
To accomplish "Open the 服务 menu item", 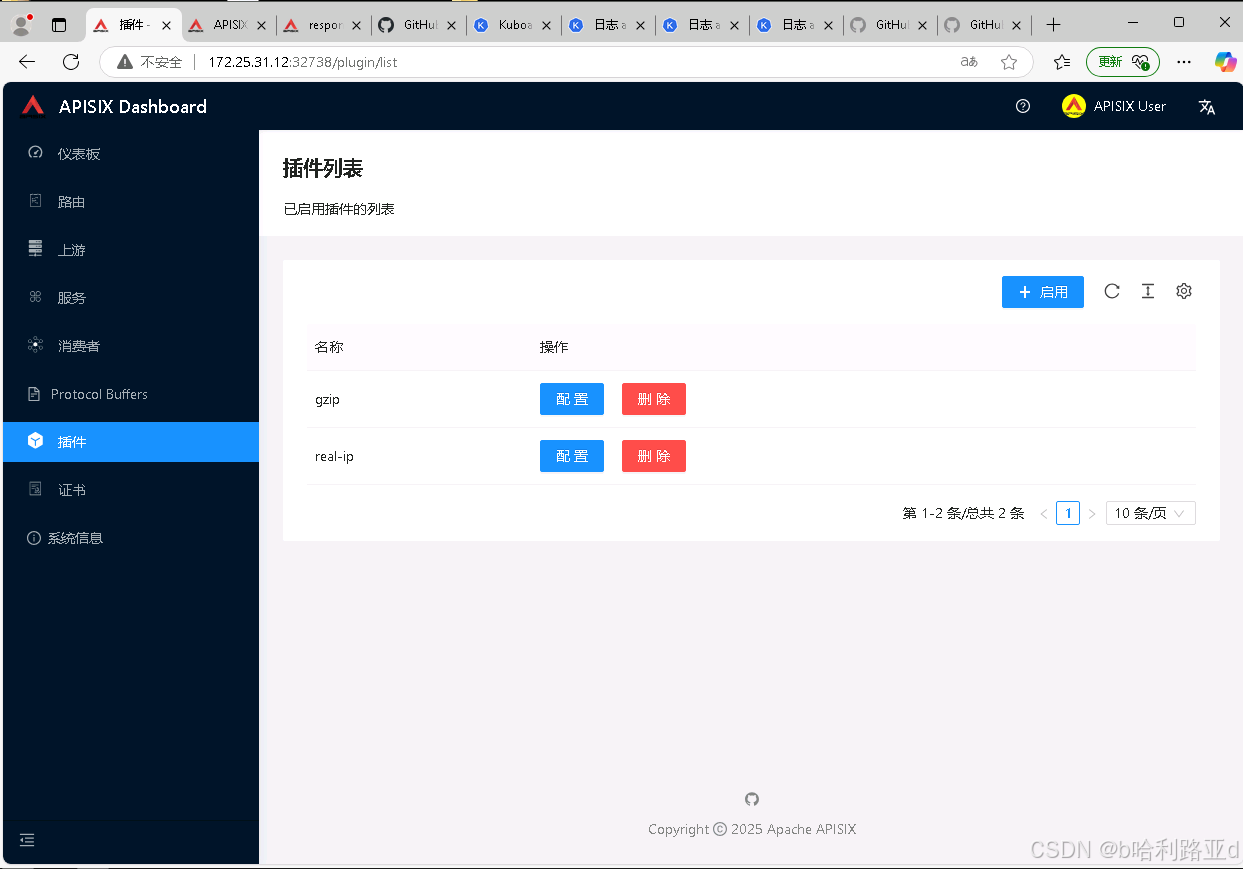I will click(x=131, y=297).
